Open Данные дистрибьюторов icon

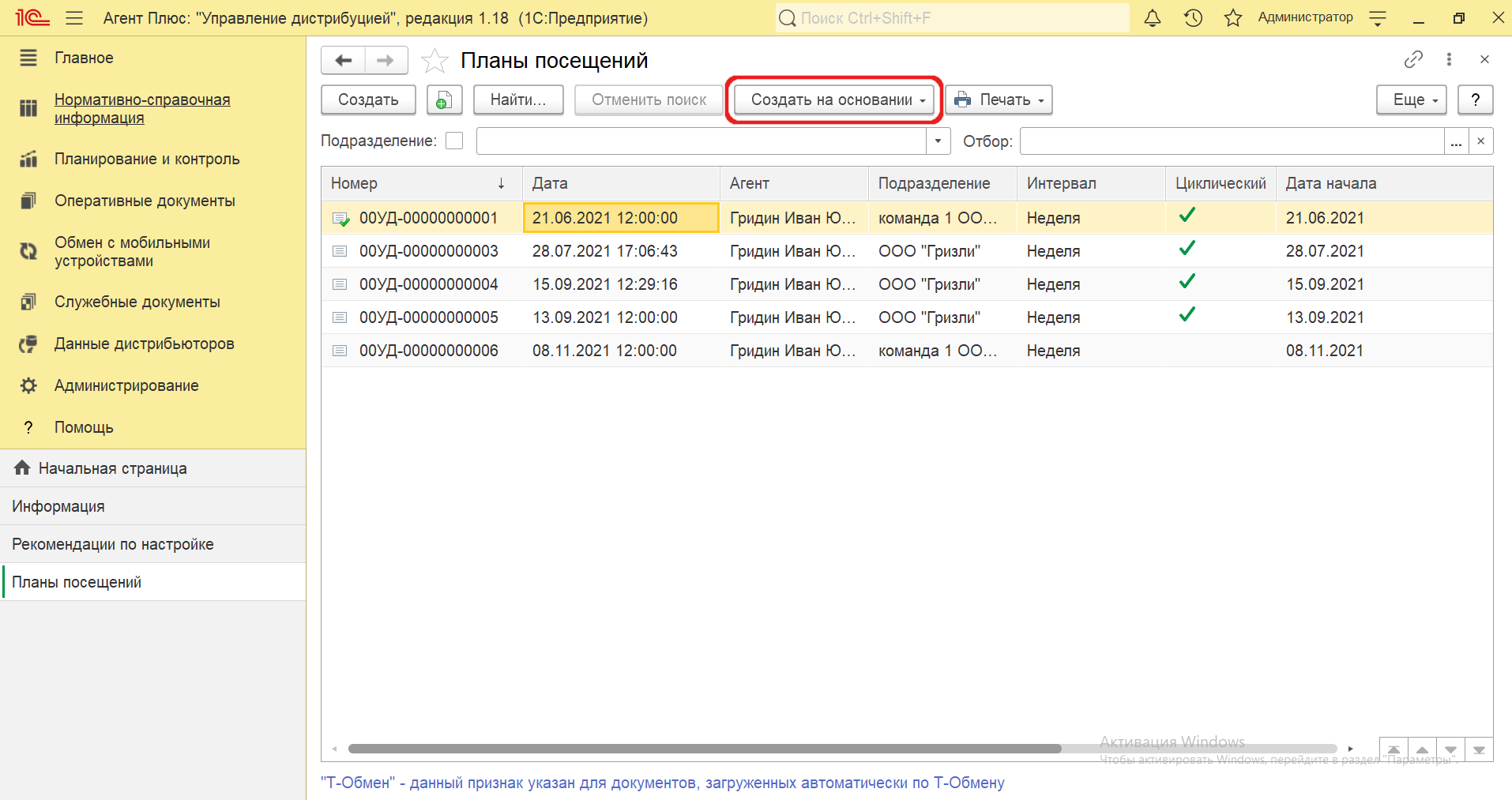28,344
